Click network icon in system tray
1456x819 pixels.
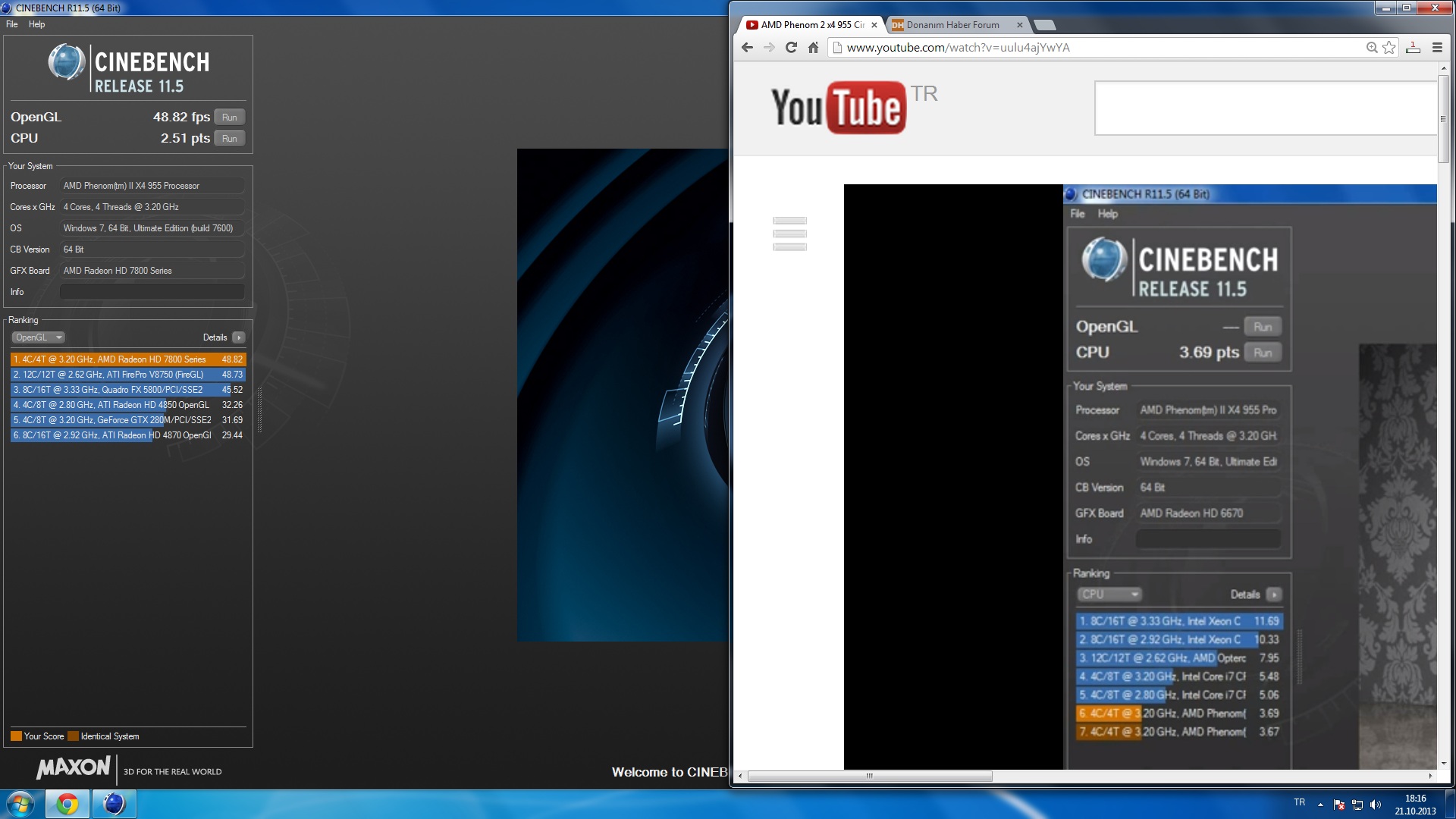[x=1357, y=805]
